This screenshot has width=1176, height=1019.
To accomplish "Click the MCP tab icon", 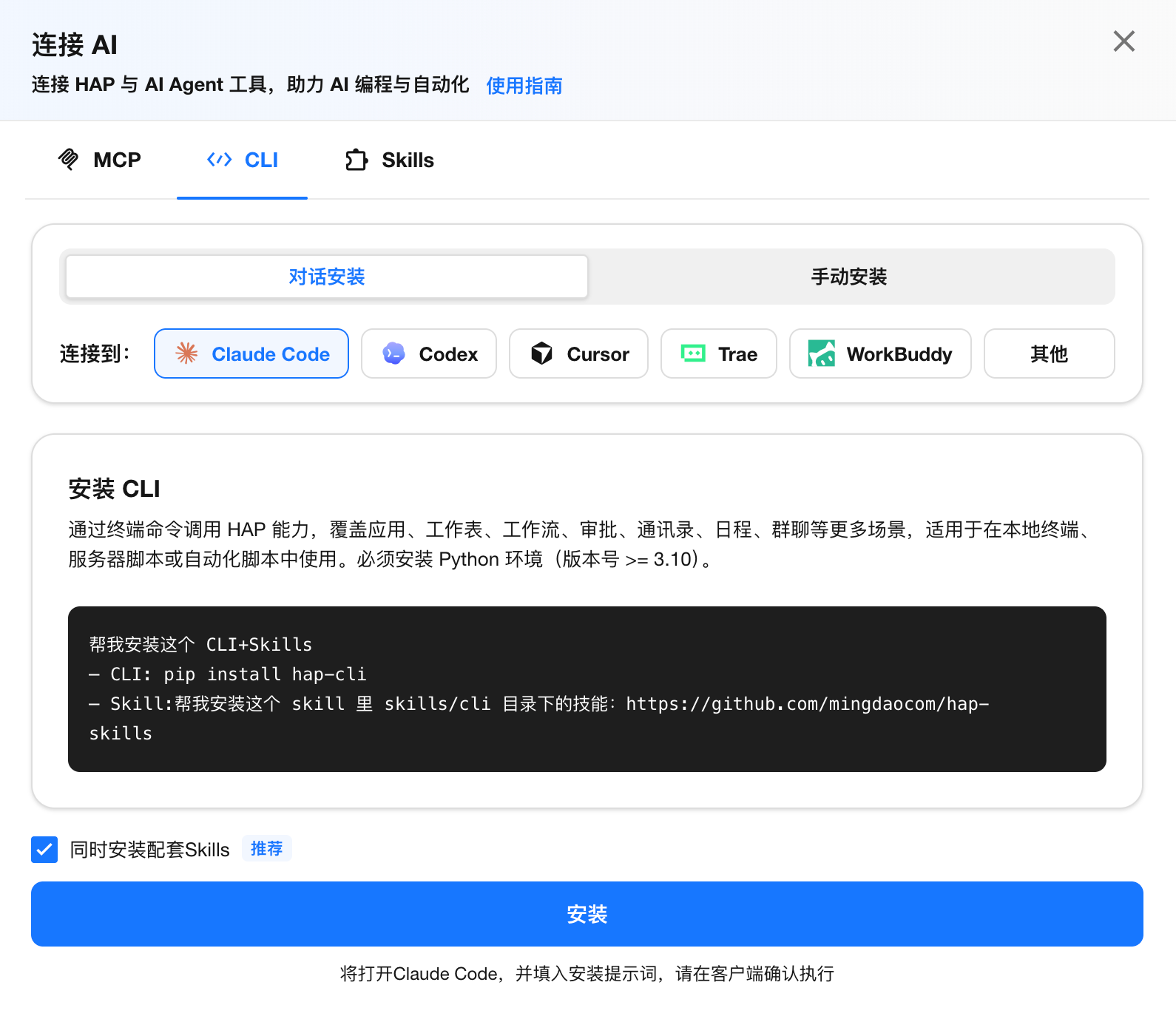I will click(68, 159).
